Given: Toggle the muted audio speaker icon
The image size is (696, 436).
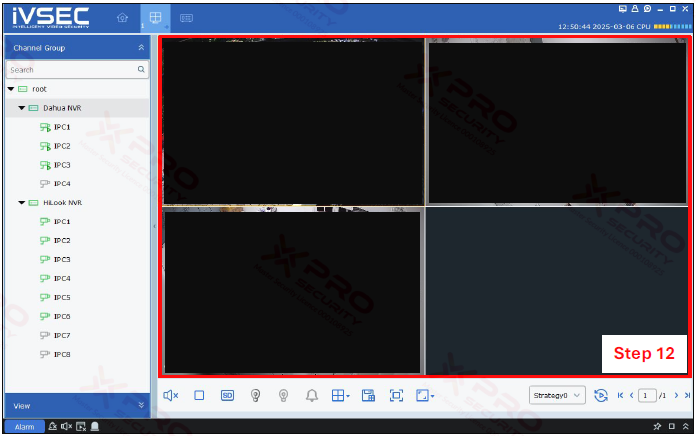Looking at the screenshot, I should pos(170,395).
